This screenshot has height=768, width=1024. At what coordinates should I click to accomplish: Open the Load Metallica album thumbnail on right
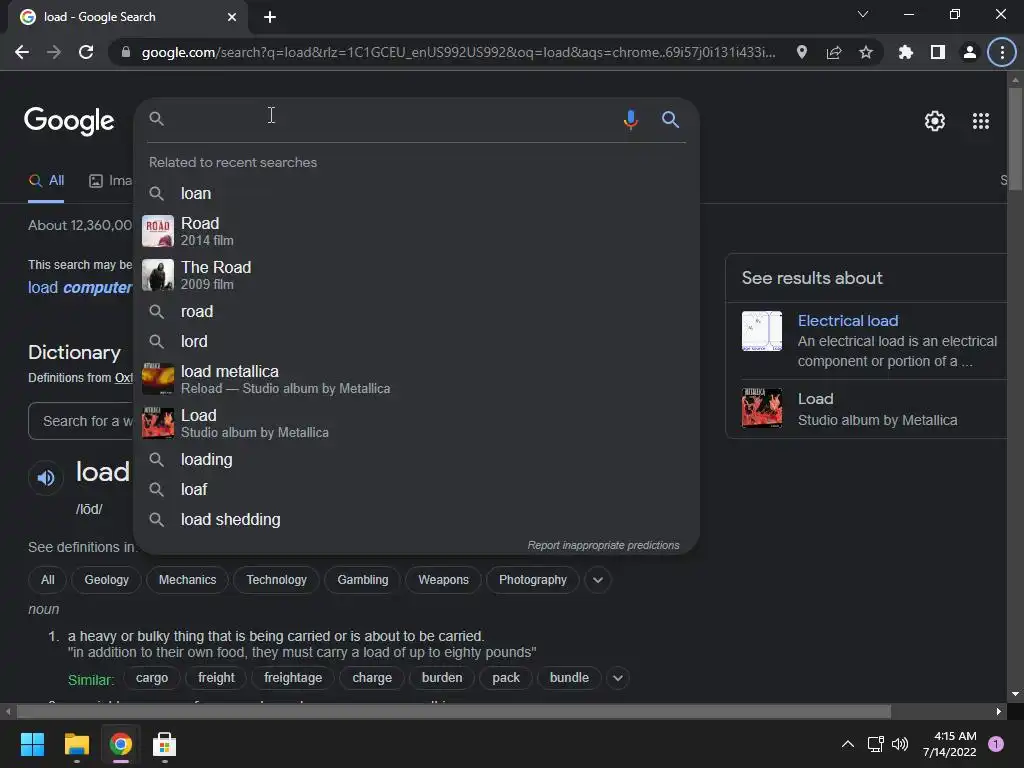tap(761, 408)
